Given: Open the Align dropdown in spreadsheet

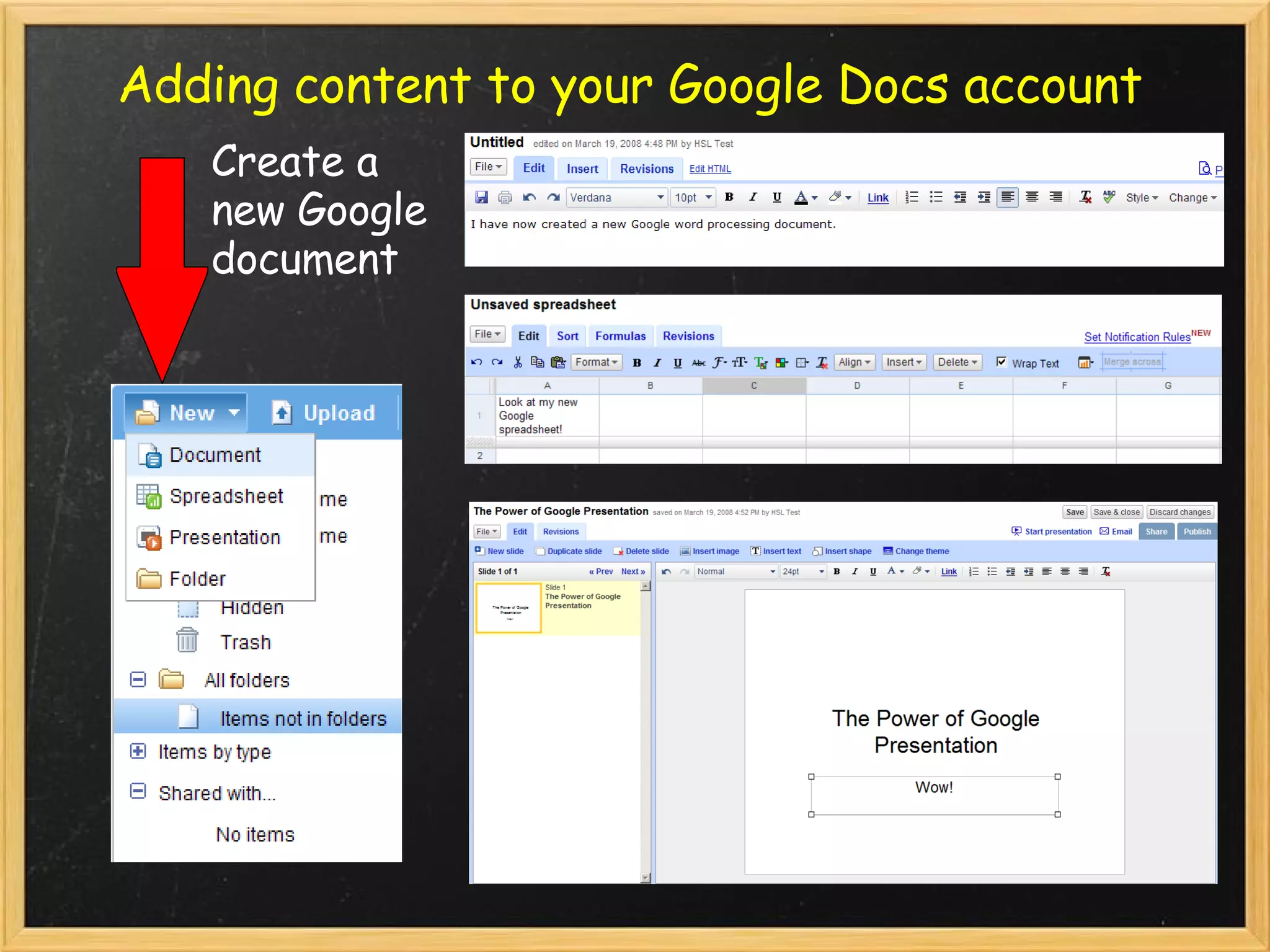Looking at the screenshot, I should click(x=855, y=362).
